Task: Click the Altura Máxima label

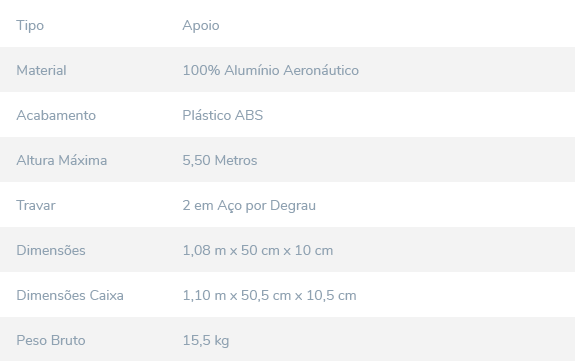Action: [62, 160]
